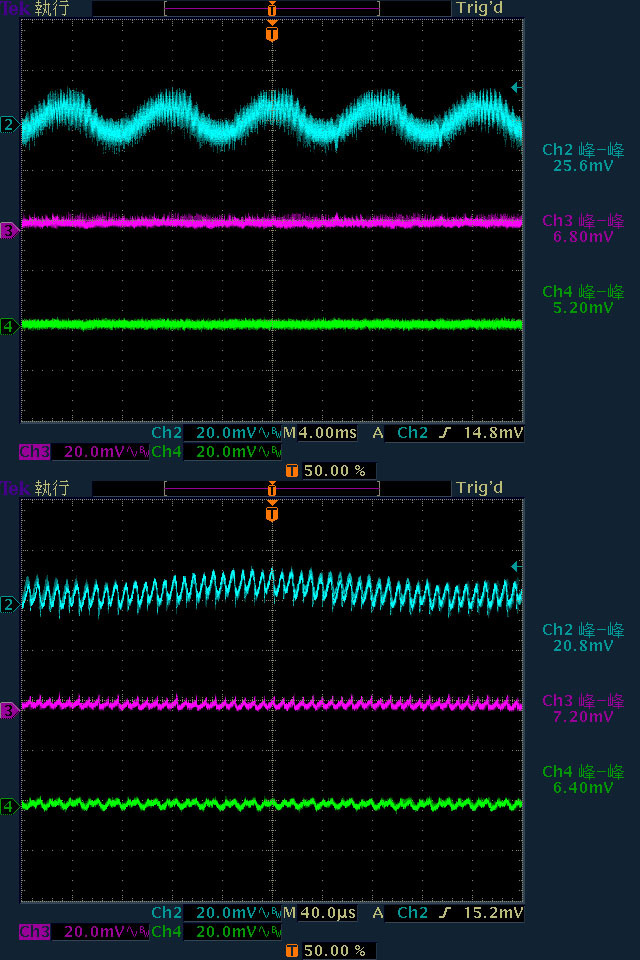Click channel 2 ground marker in 4.00ms capture
The image size is (640, 960).
click(x=9, y=125)
